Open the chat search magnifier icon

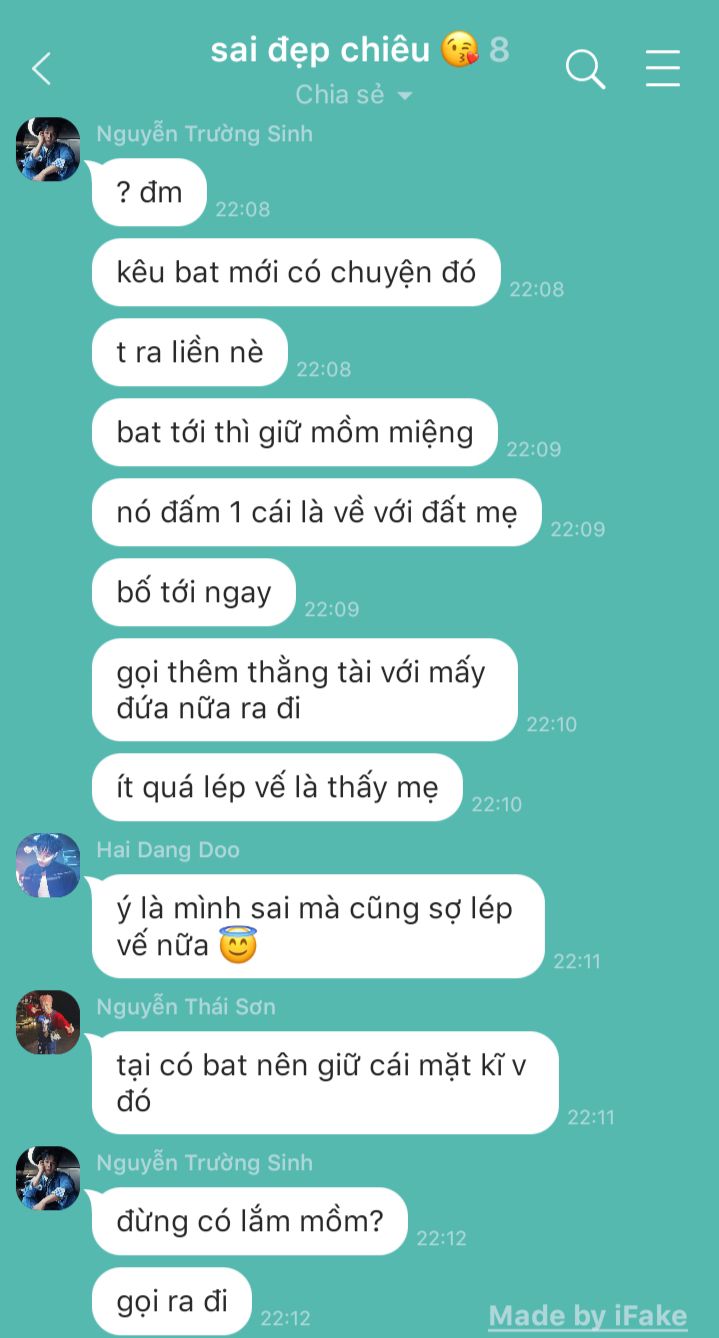(585, 69)
